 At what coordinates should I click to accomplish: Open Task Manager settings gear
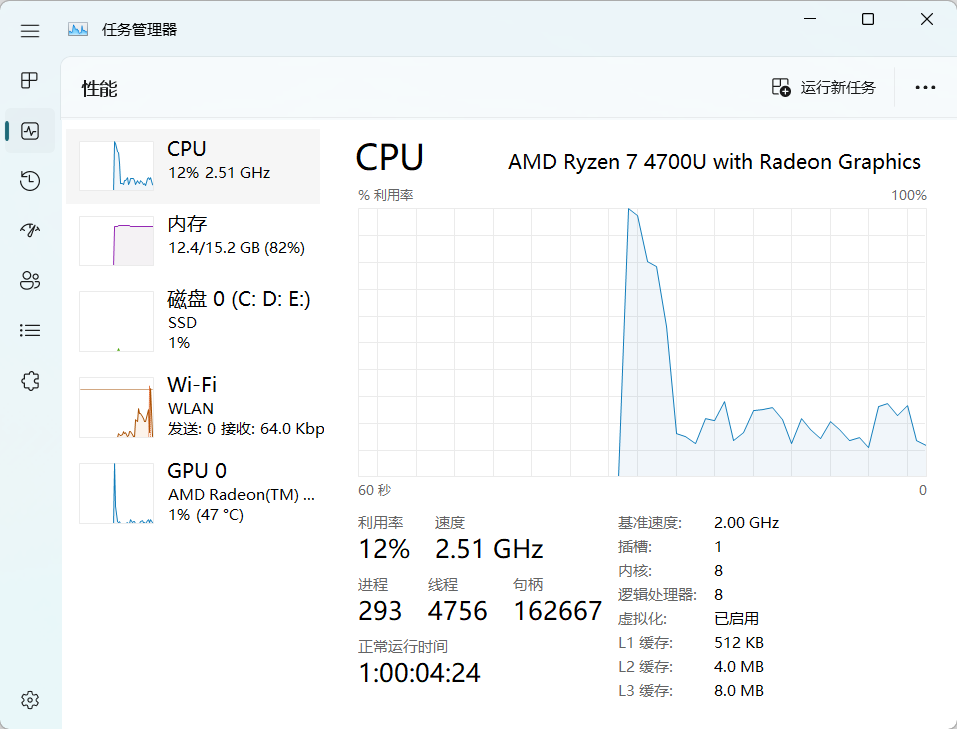click(x=30, y=699)
